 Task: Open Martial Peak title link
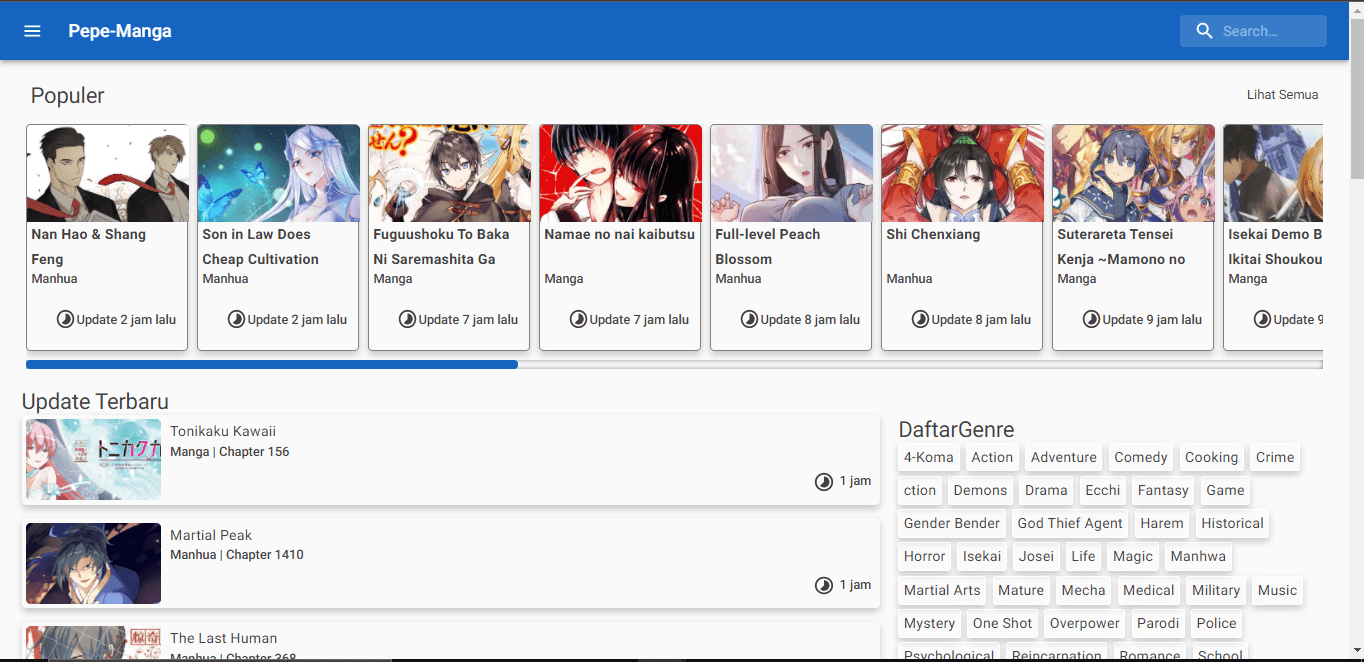coord(211,535)
